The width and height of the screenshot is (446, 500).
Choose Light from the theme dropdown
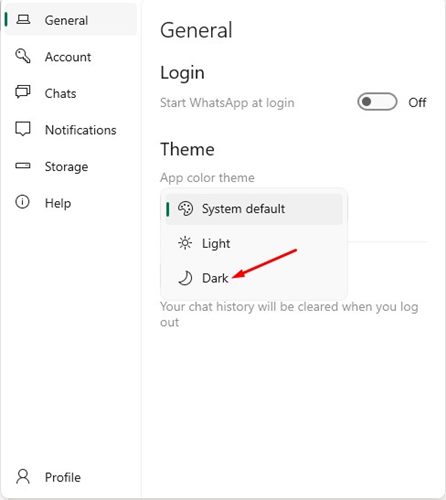[x=254, y=243]
